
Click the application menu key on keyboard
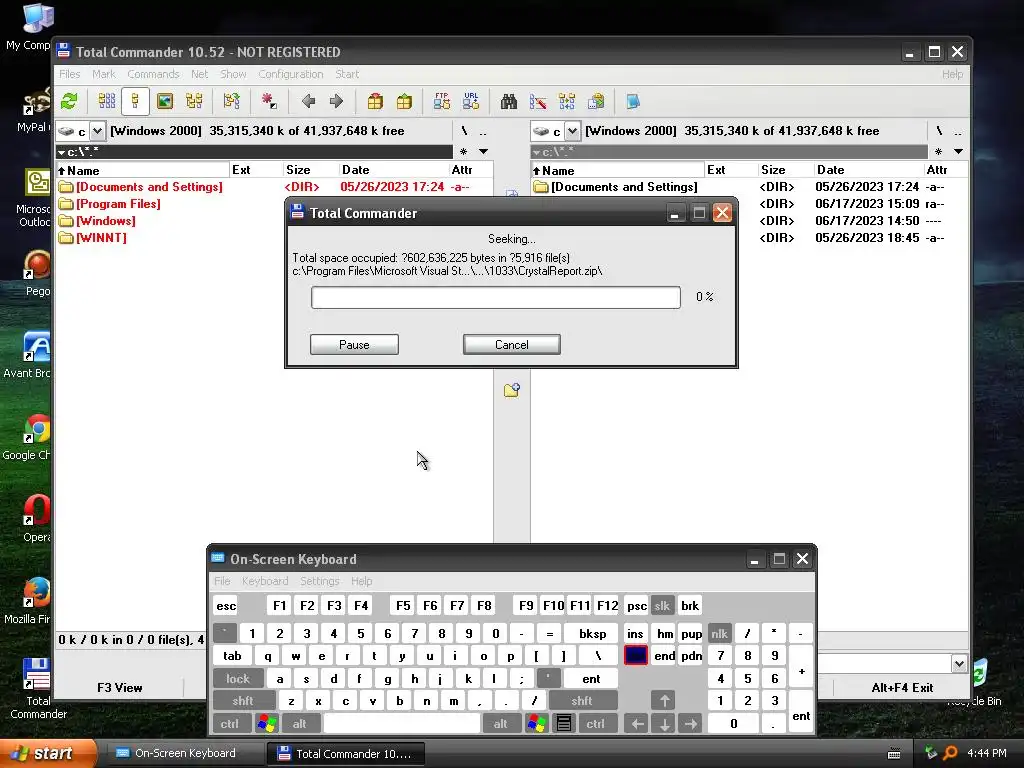(x=564, y=724)
